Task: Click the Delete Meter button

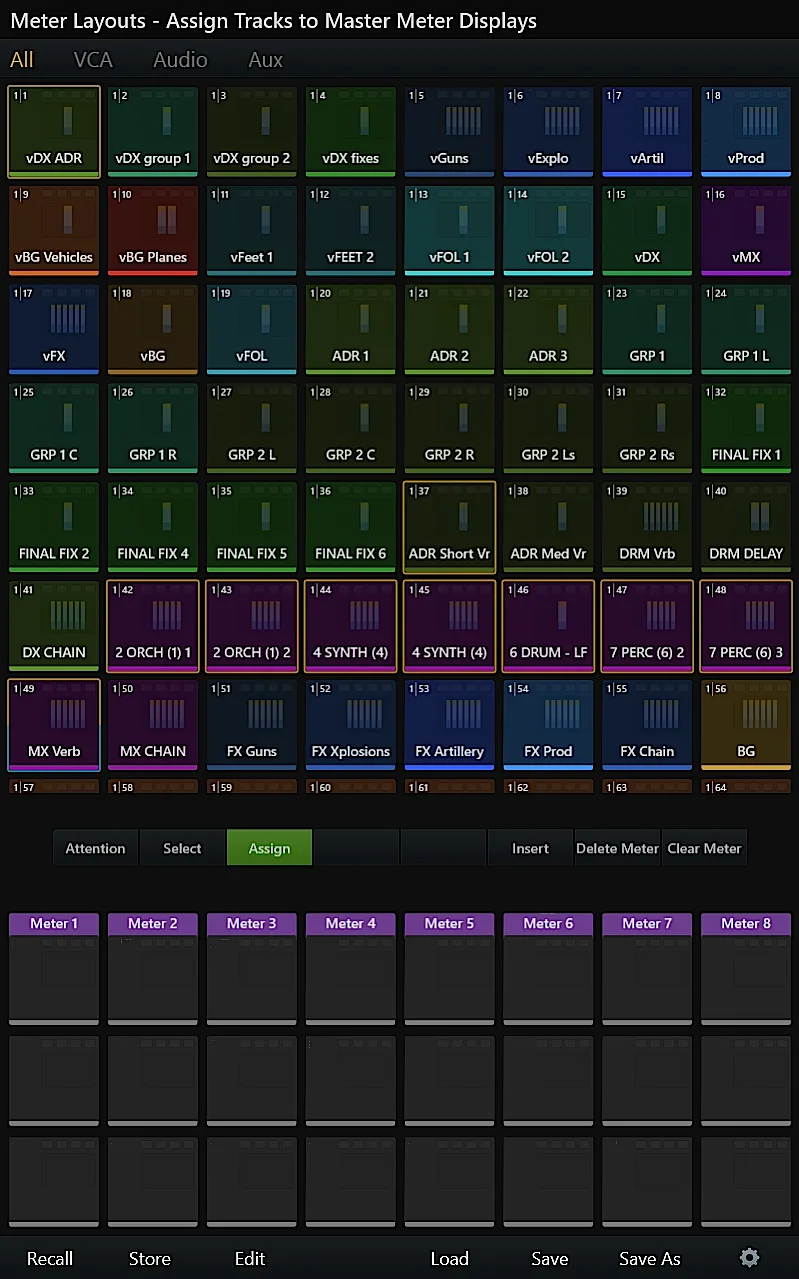Action: click(617, 848)
